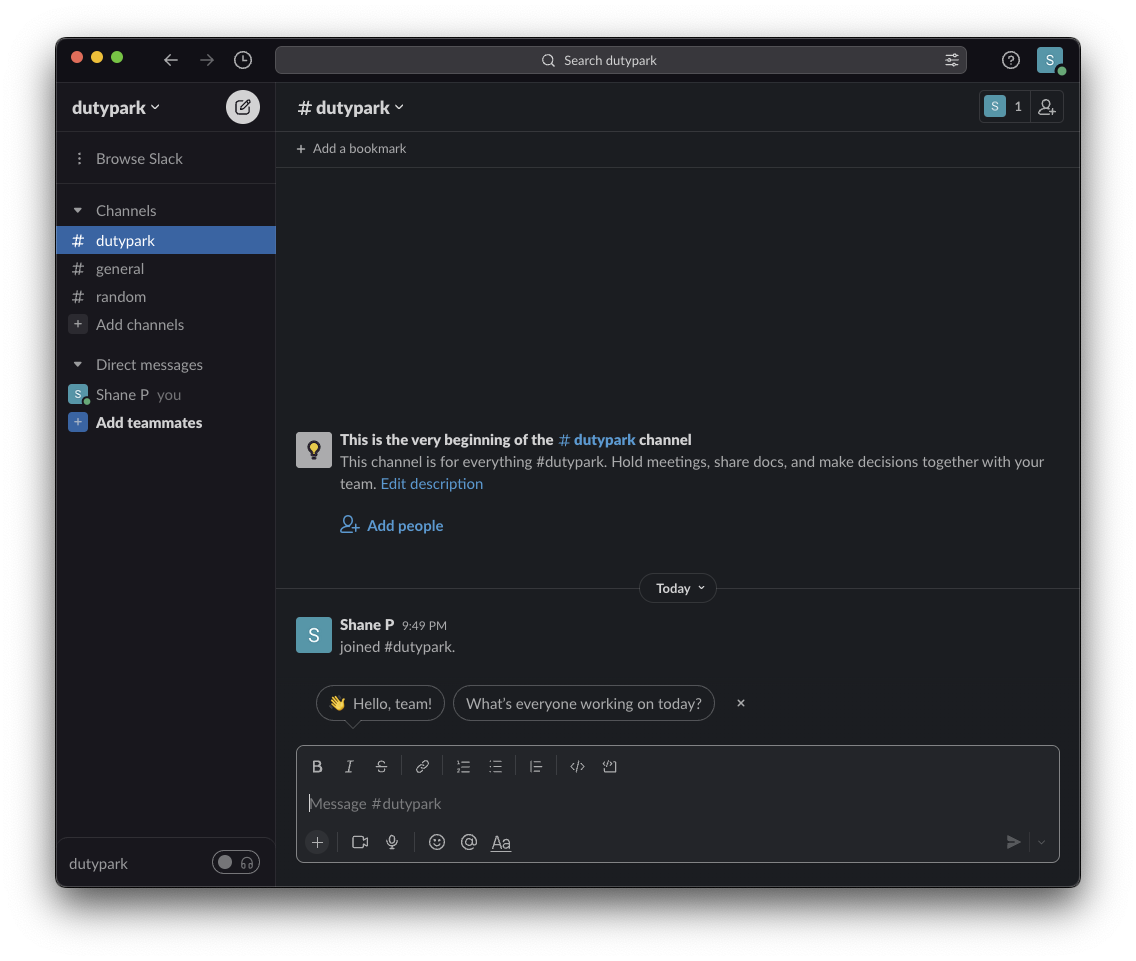The height and width of the screenshot is (961, 1136).
Task: Open the # dutypark channel link
Action: point(597,440)
